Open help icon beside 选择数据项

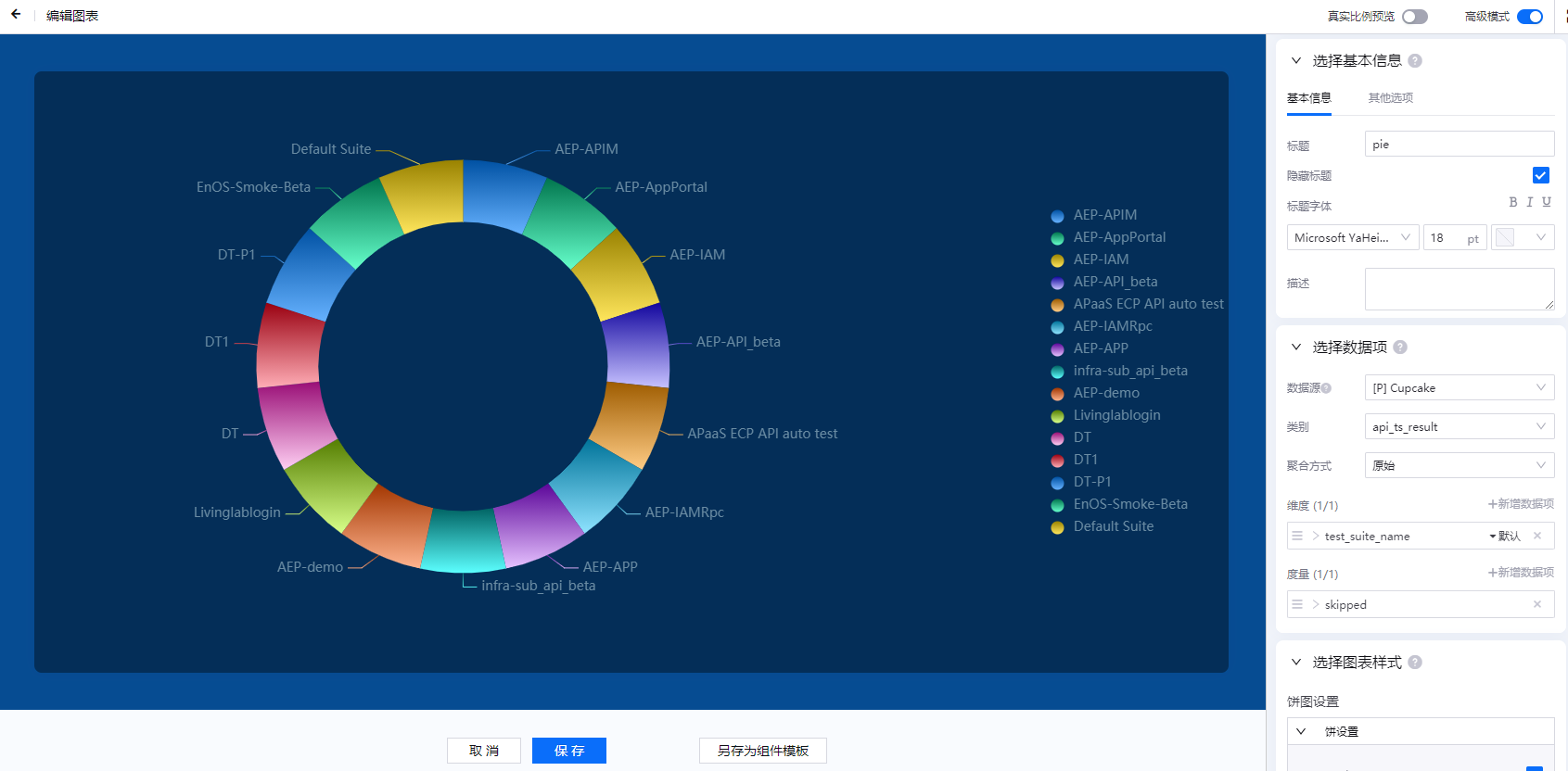point(1400,348)
